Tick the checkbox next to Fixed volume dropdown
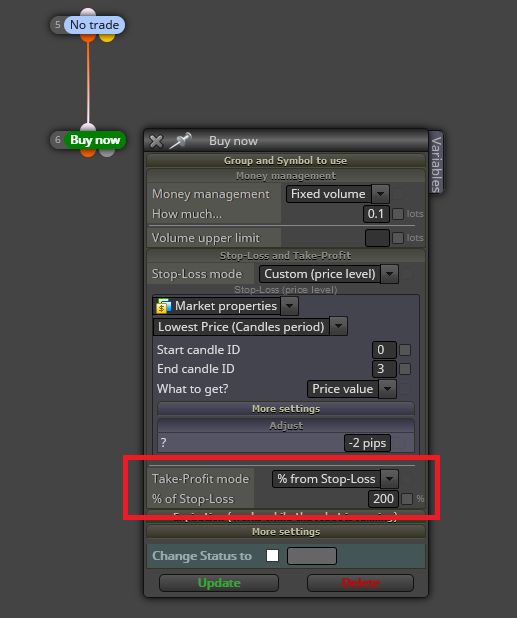Image resolution: width=517 pixels, height=618 pixels. 398,194
